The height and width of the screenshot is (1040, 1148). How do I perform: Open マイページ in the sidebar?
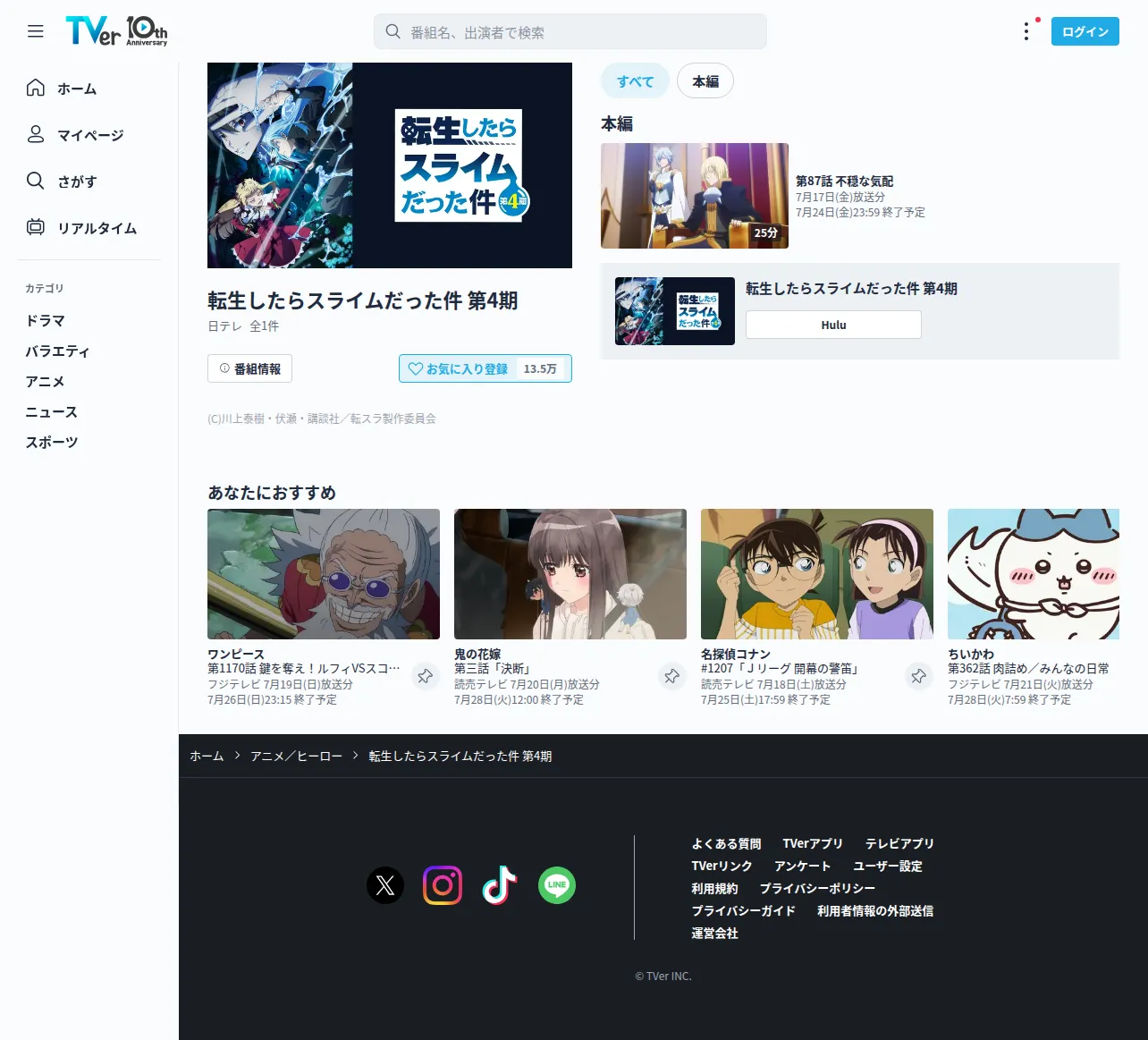[x=90, y=135]
